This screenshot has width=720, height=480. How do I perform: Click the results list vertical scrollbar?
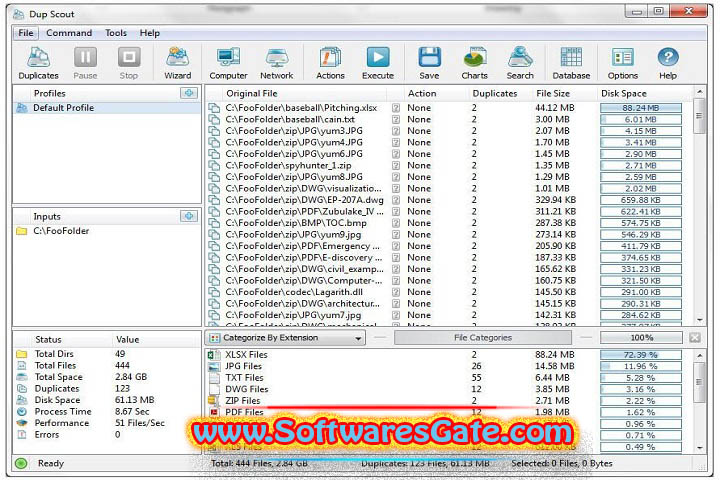pyautogui.click(x=699, y=116)
